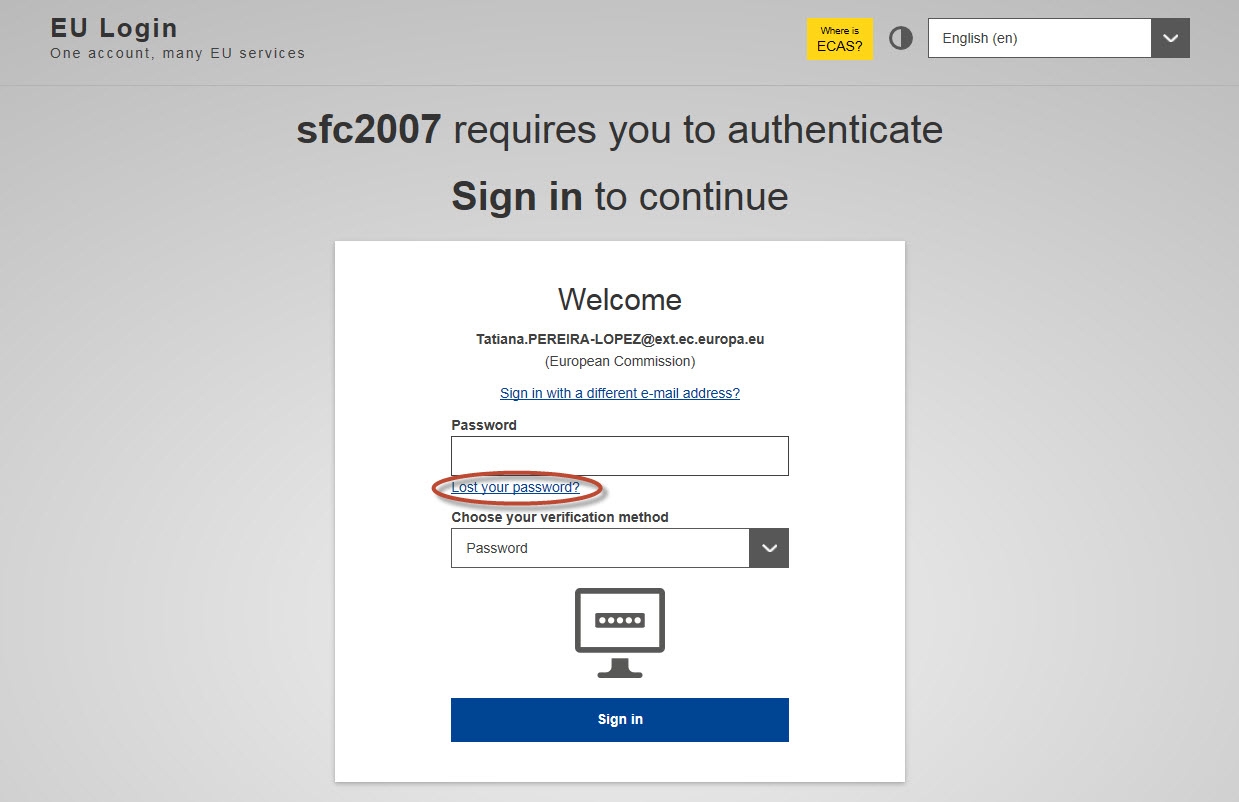Viewport: 1239px width, 802px height.
Task: Click inside the Password input field
Action: [619, 455]
